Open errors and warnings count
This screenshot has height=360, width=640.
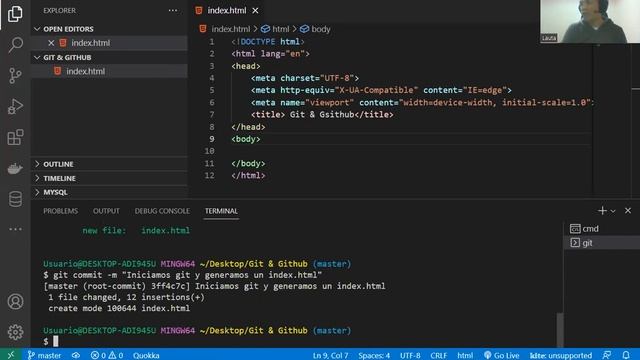coord(107,355)
